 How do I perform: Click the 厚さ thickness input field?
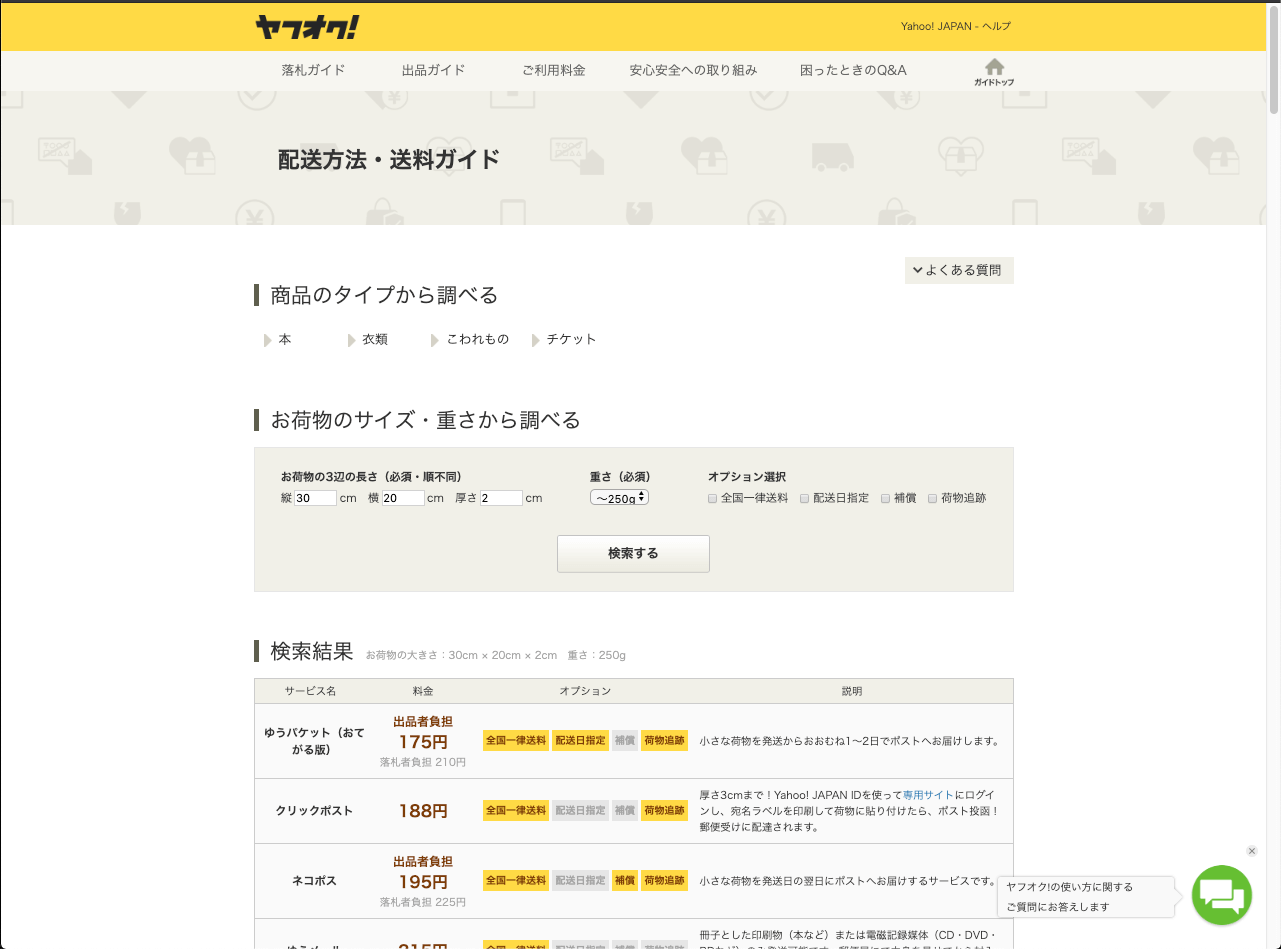pyautogui.click(x=501, y=498)
